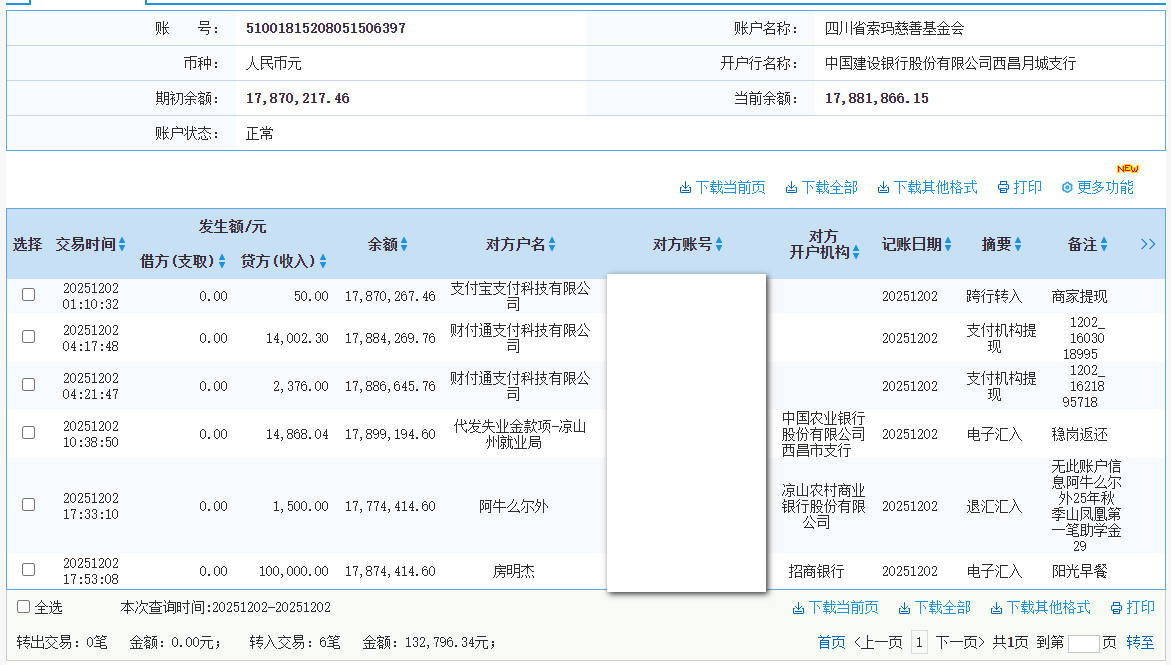This screenshot has height=665, width=1171.
Task: Click the page number input box
Action: coord(1084,643)
